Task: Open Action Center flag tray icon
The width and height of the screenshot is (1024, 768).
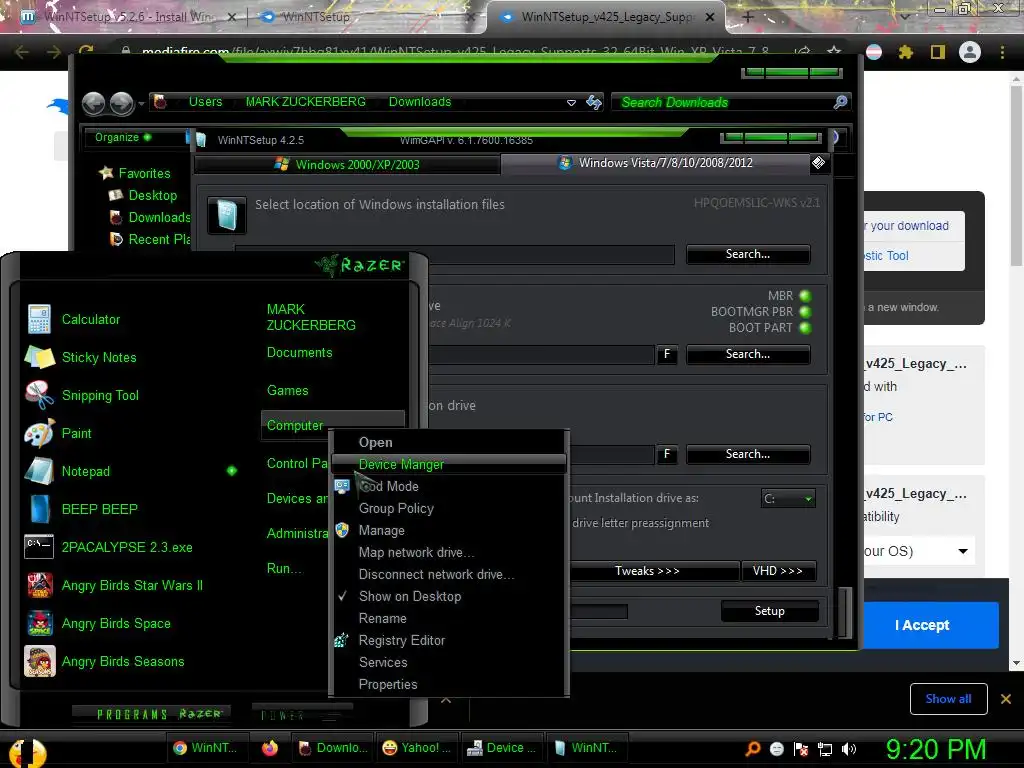Action: (801, 749)
